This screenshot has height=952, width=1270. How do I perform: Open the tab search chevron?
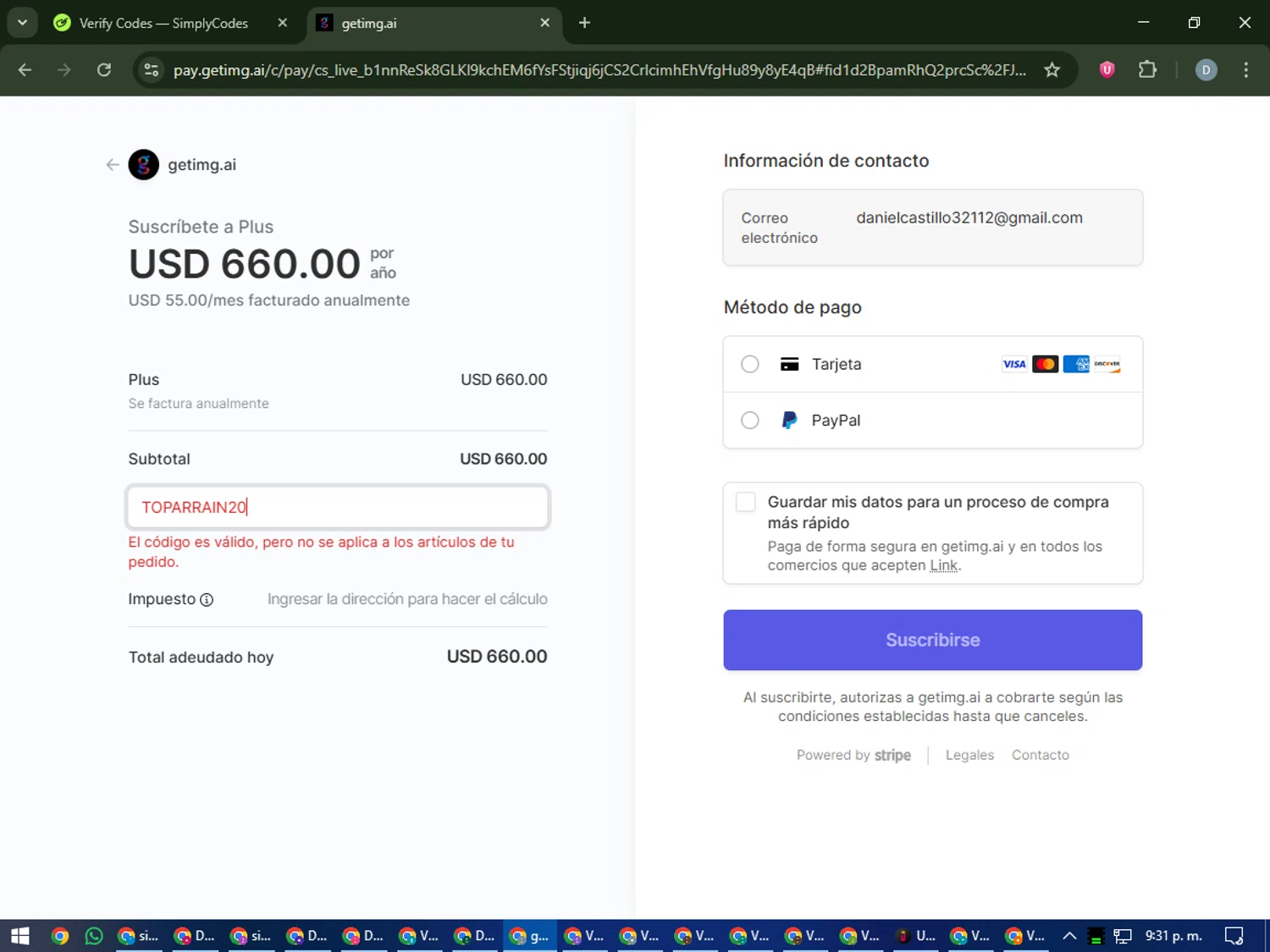(x=23, y=23)
